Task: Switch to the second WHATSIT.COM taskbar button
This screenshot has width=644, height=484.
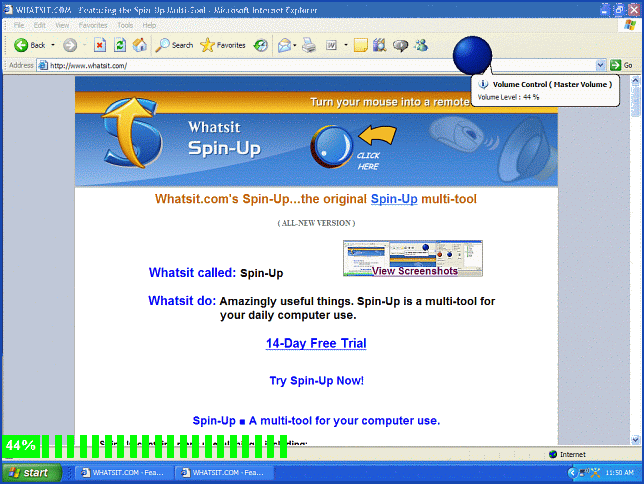Action: tap(224, 472)
